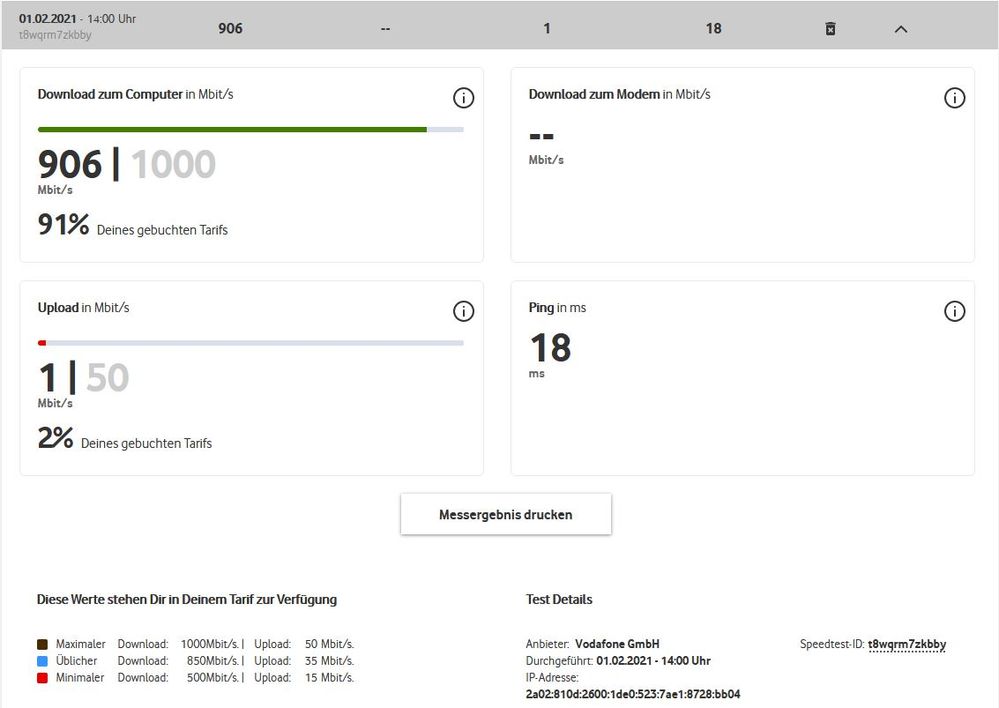Click the large 906 download result
This screenshot has height=708, width=999.
[69, 164]
